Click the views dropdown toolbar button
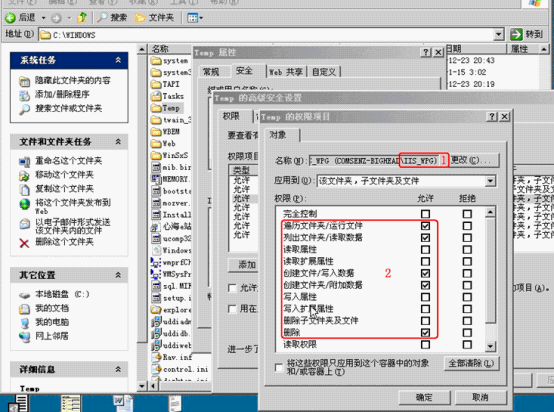This screenshot has height=412, width=554. (x=195, y=17)
